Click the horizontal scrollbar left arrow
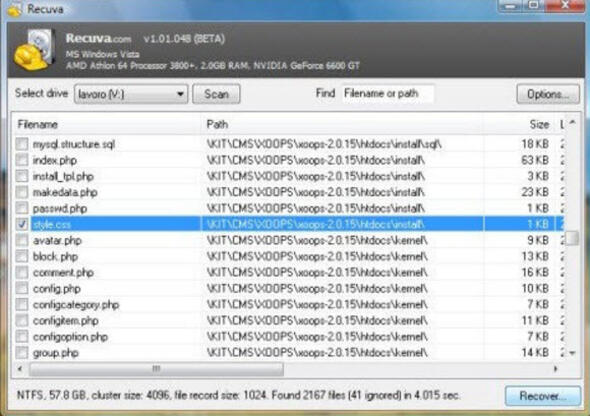Image resolution: width=590 pixels, height=416 pixels. click(x=20, y=369)
